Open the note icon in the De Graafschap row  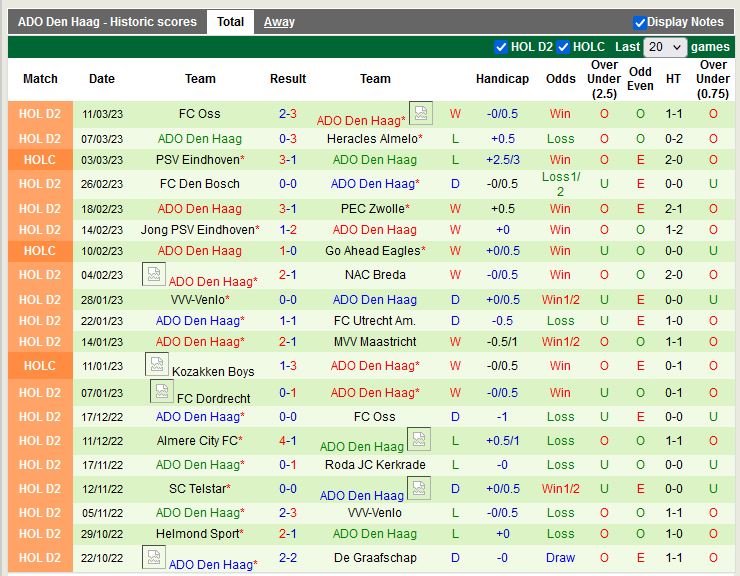(x=153, y=557)
